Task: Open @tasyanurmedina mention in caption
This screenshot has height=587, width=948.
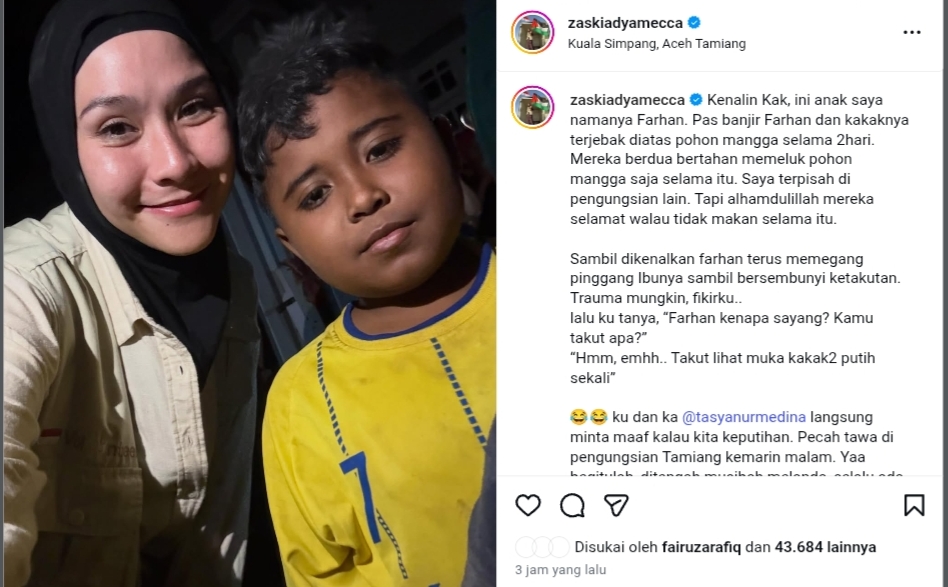Action: click(744, 417)
